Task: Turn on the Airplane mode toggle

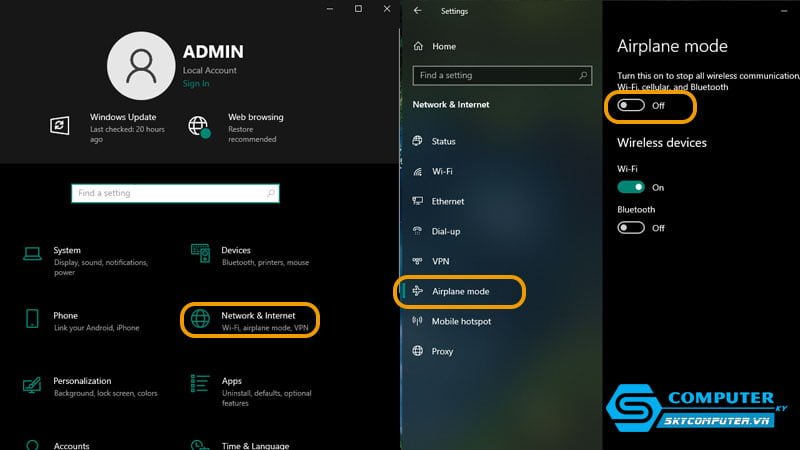Action: [631, 105]
